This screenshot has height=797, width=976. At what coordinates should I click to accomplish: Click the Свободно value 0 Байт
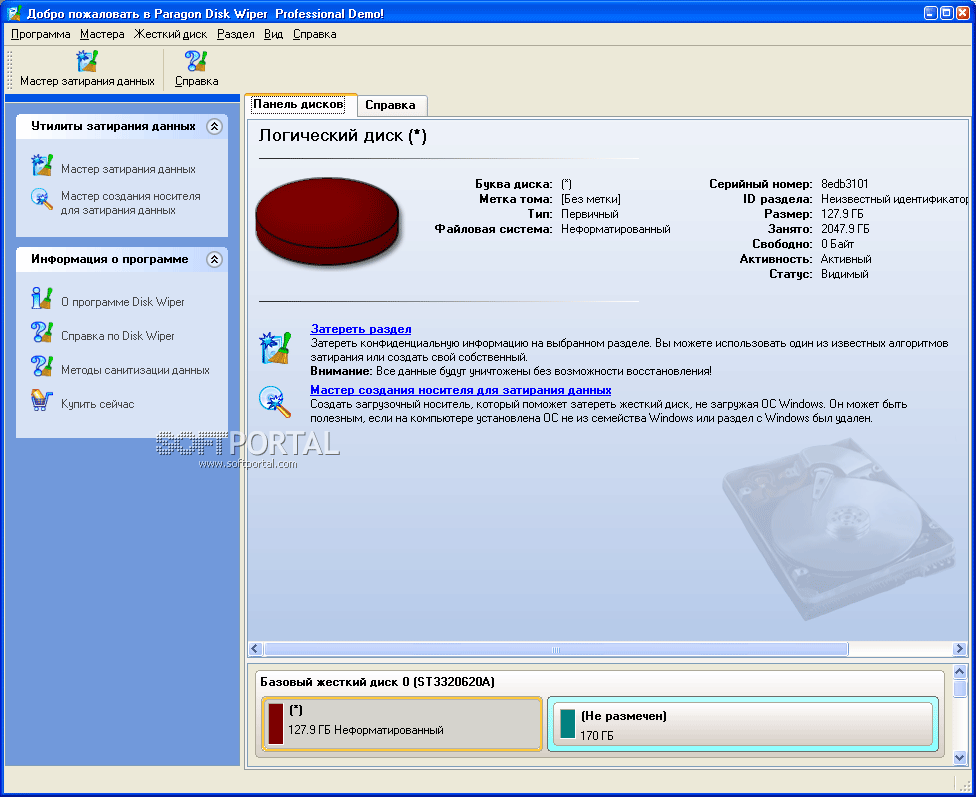click(x=837, y=244)
